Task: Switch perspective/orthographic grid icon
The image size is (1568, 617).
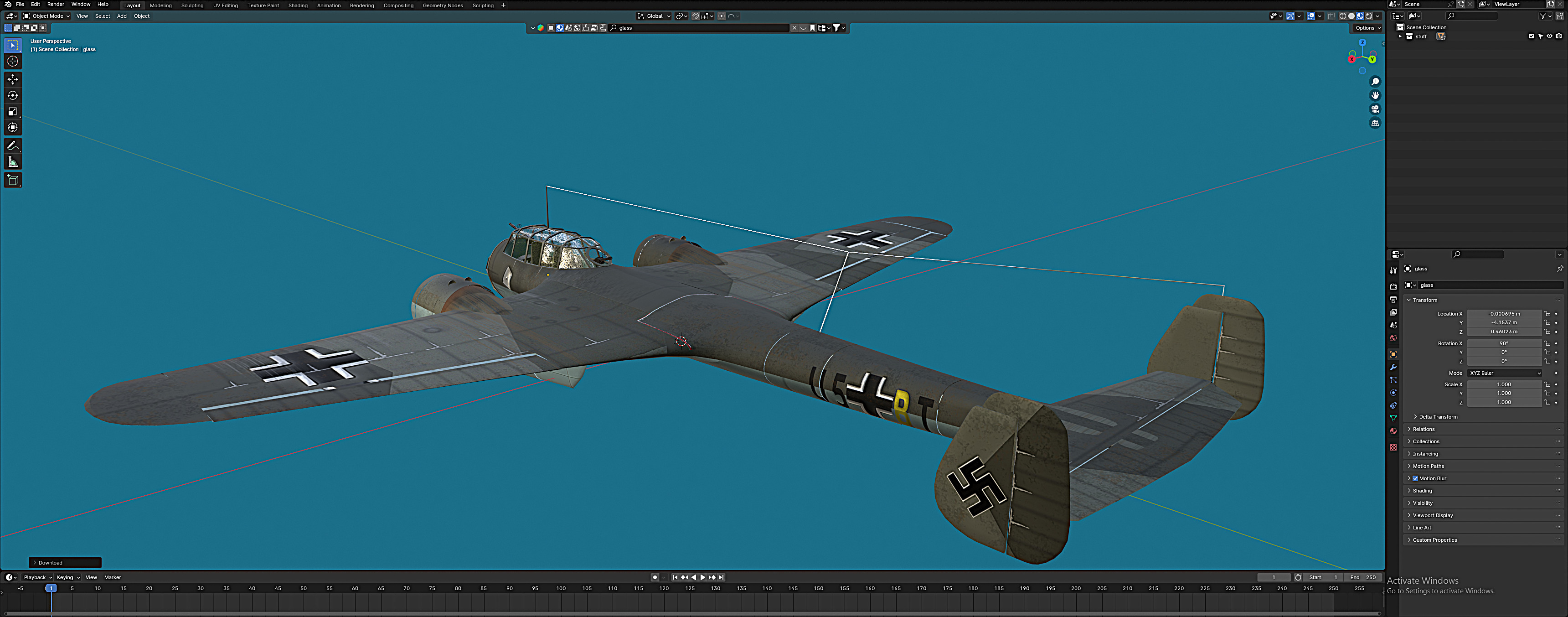Action: pos(1375,123)
